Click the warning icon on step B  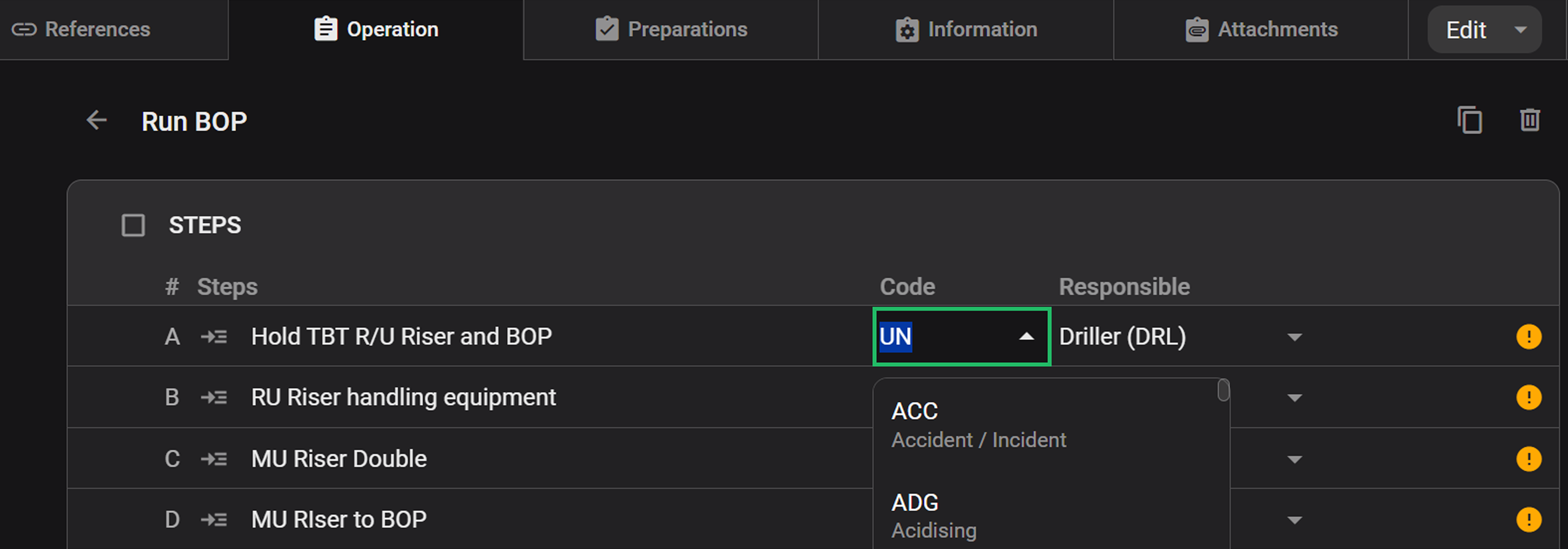[x=1528, y=397]
